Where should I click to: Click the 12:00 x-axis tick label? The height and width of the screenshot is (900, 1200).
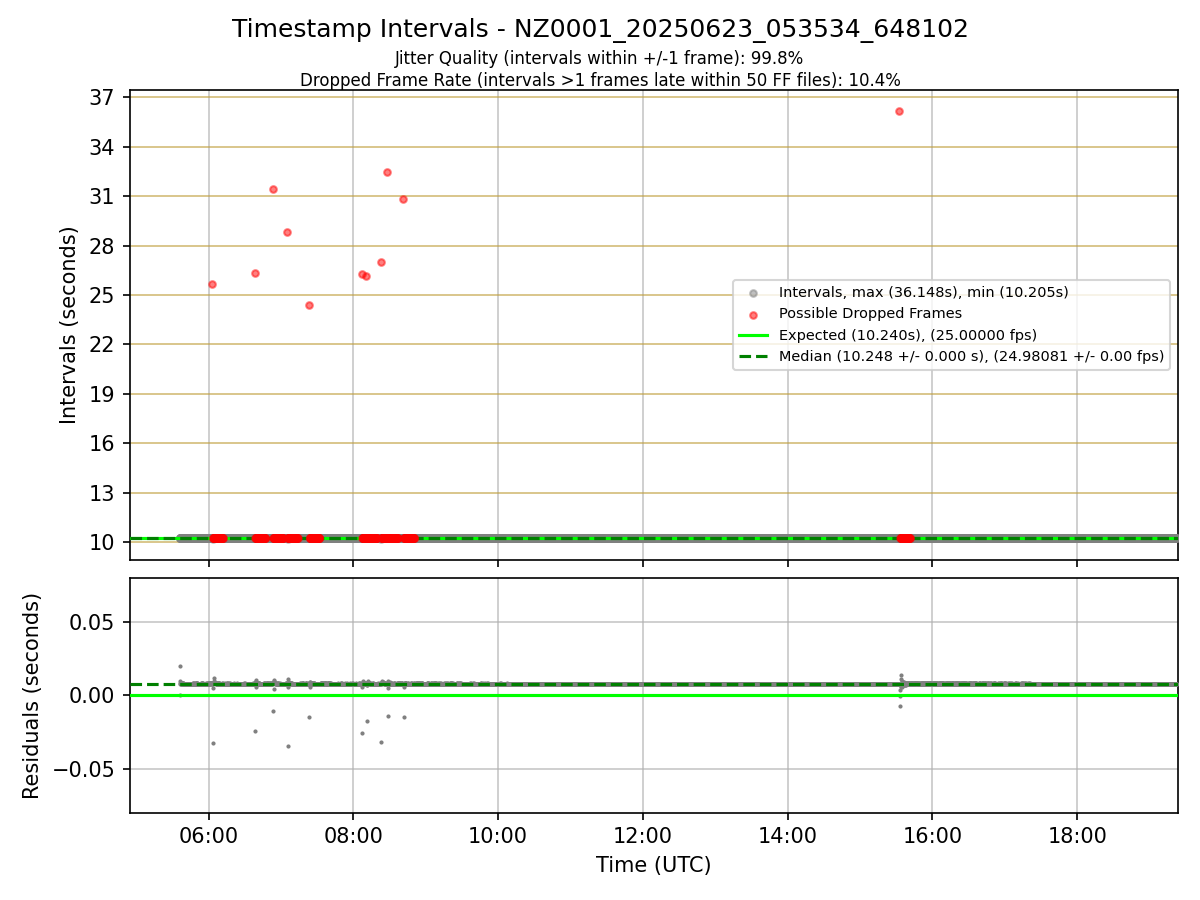tap(643, 836)
